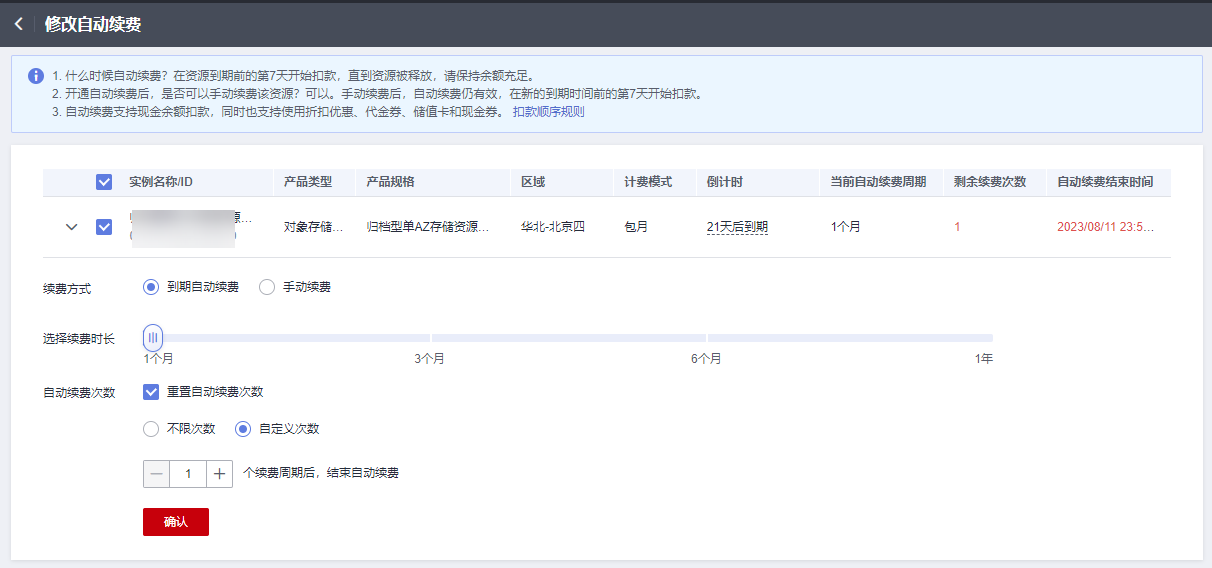
Task: Choose the 自定义次数 radio option
Action: [x=243, y=429]
